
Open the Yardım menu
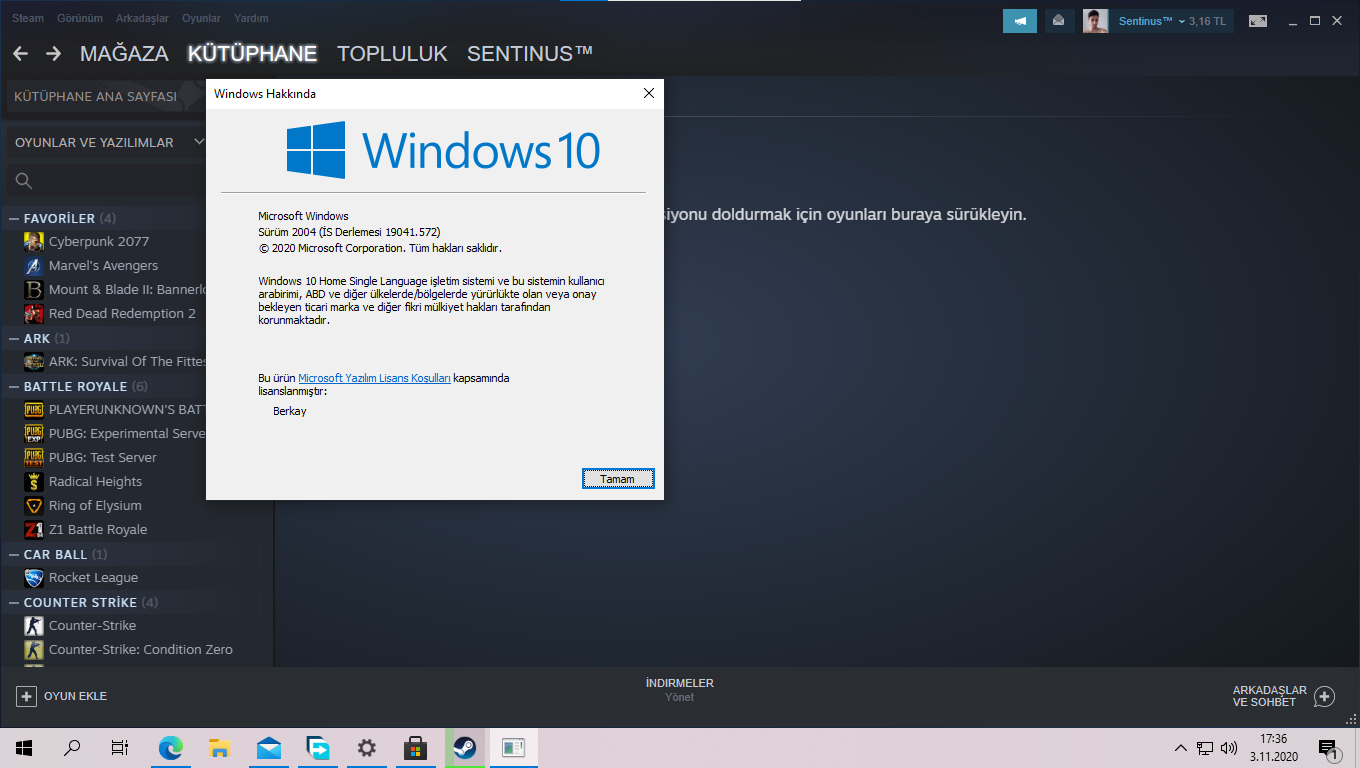251,19
